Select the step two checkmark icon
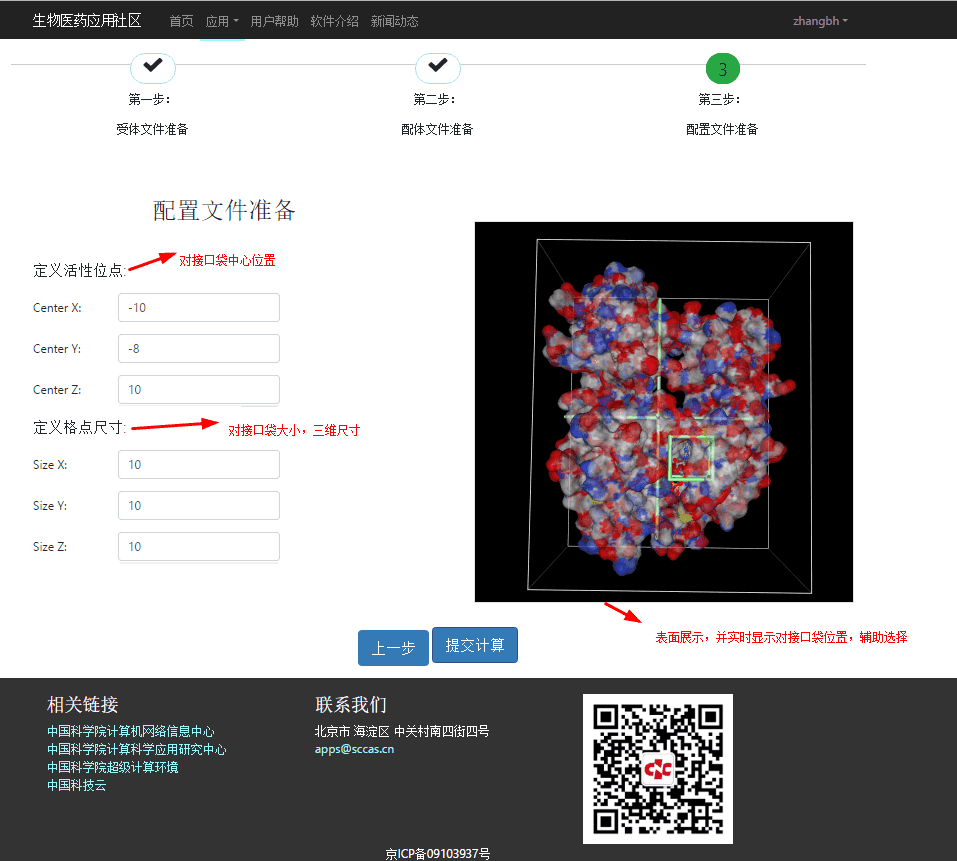957x861 pixels. coord(438,67)
